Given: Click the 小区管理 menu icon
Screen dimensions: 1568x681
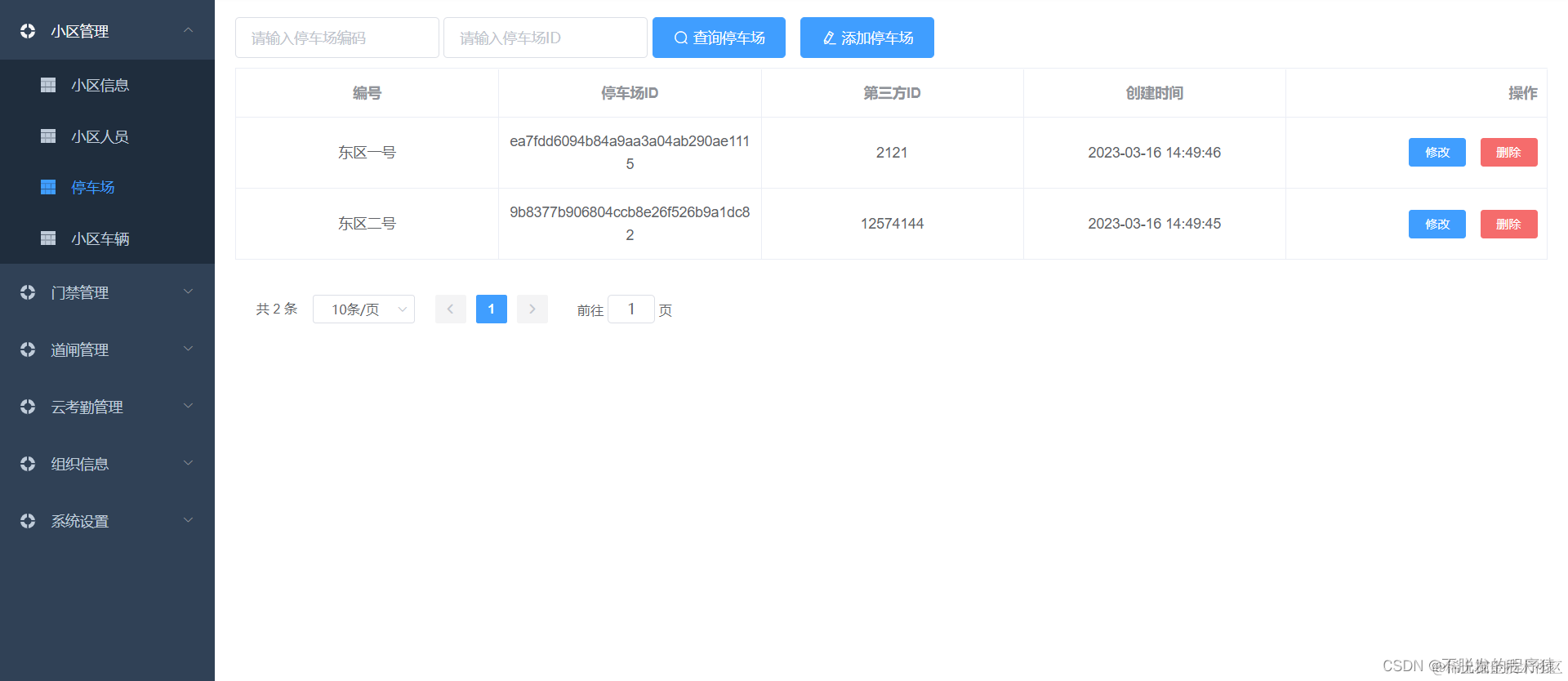Looking at the screenshot, I should pos(28,31).
